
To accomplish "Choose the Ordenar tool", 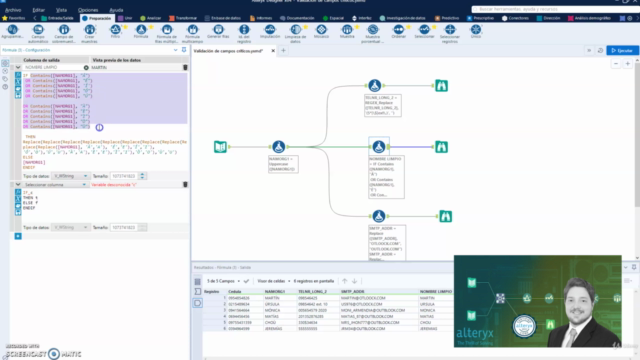I will [398, 32].
